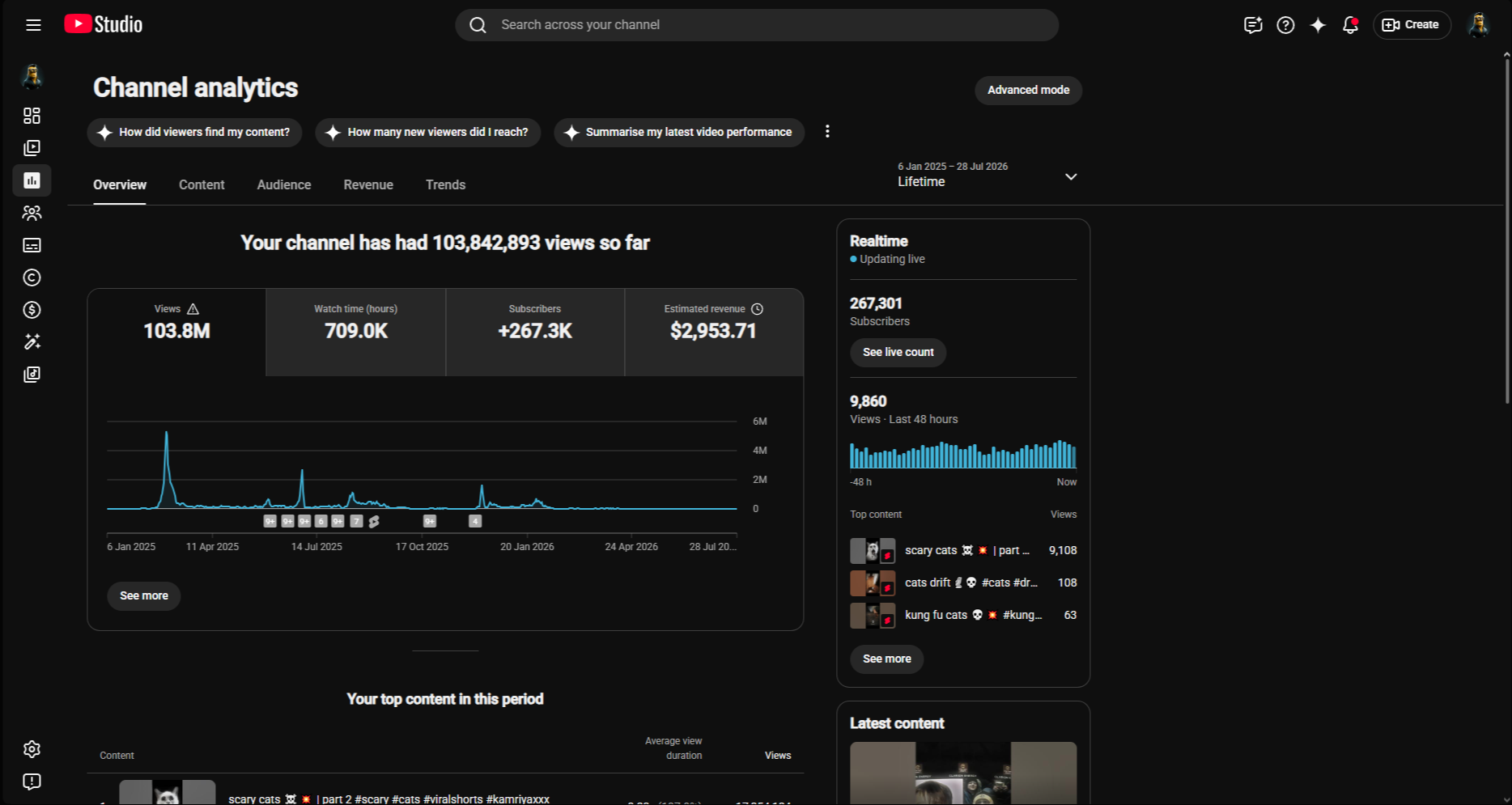The height and width of the screenshot is (805, 1512).
Task: Select the Subscribers metric card
Action: pos(535,332)
